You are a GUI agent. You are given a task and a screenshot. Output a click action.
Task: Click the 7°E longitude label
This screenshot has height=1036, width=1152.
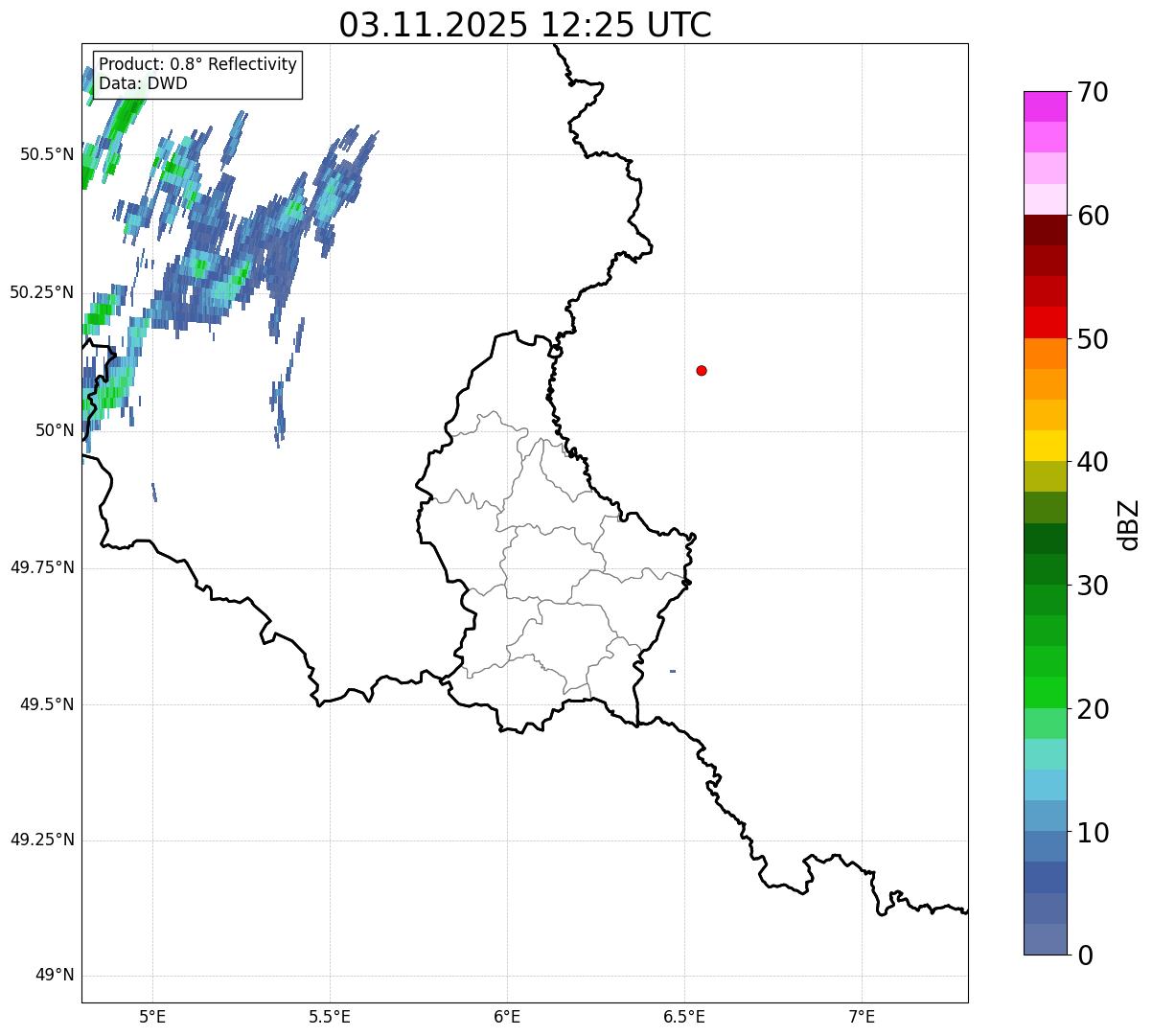pos(862,1017)
